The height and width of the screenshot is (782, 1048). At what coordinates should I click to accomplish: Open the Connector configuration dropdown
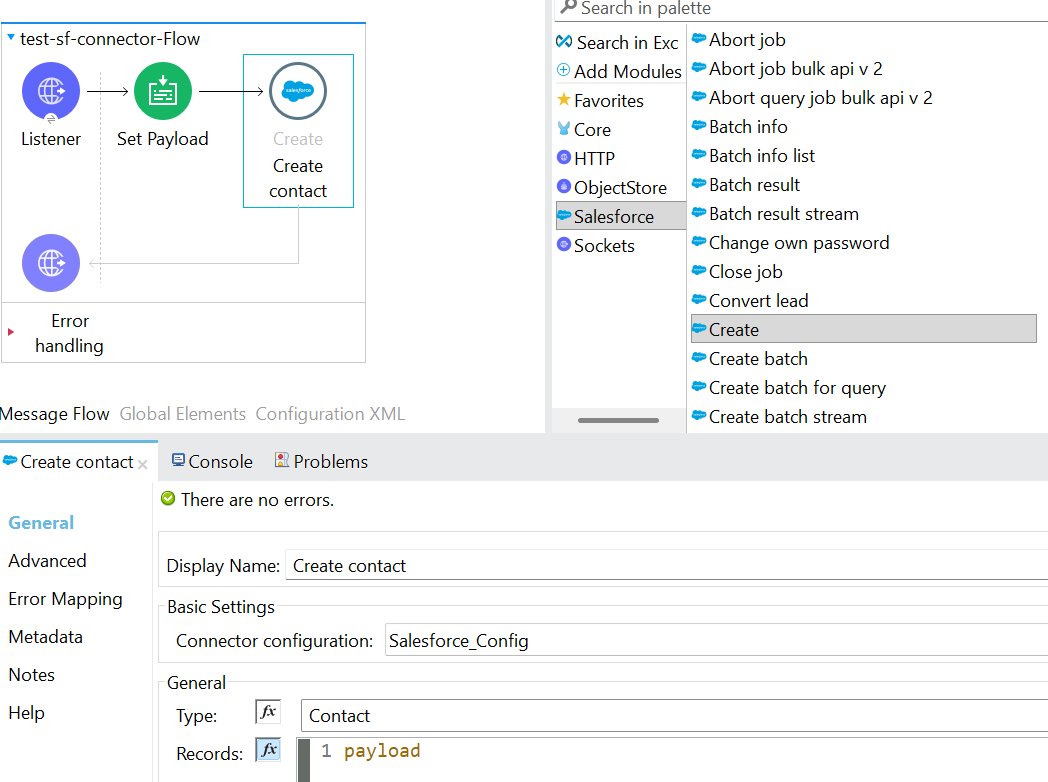tap(716, 640)
